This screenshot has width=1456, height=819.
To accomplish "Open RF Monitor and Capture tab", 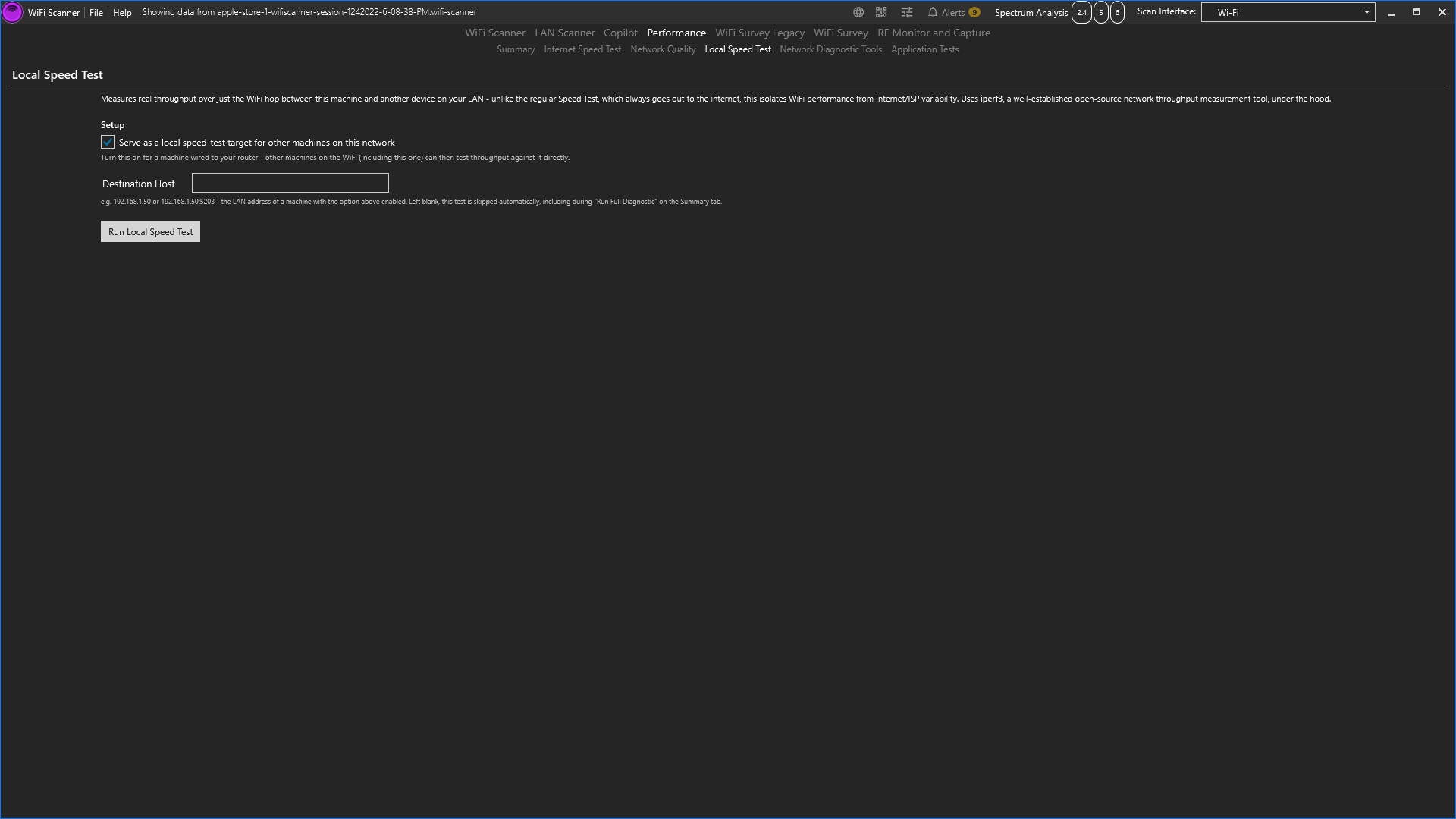I will pyautogui.click(x=934, y=33).
